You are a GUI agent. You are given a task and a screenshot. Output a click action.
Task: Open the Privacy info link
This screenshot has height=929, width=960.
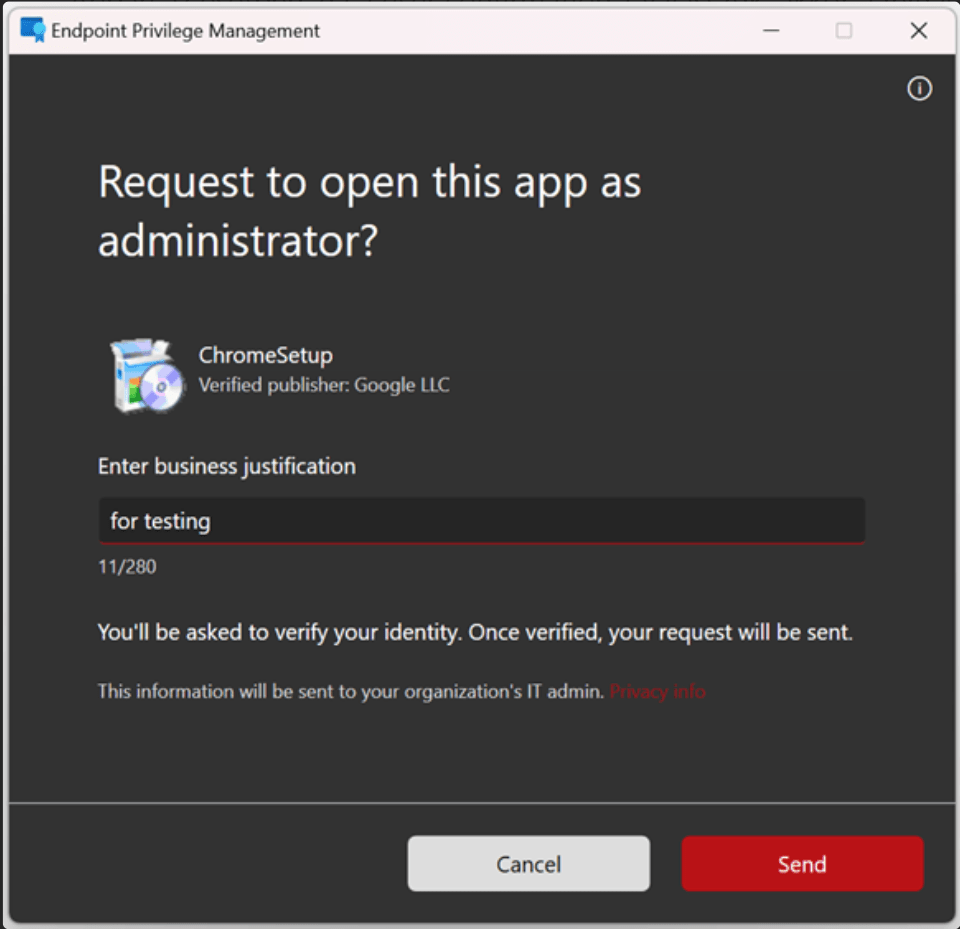click(658, 691)
